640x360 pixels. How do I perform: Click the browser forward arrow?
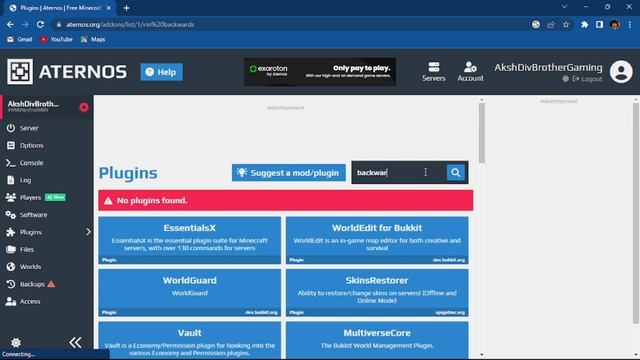25,24
